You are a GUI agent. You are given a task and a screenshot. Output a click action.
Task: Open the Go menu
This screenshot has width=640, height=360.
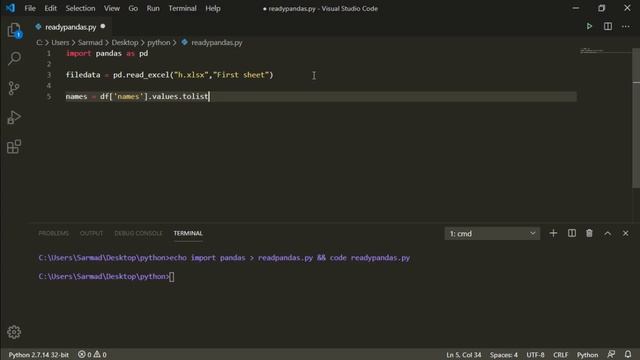[x=133, y=8]
